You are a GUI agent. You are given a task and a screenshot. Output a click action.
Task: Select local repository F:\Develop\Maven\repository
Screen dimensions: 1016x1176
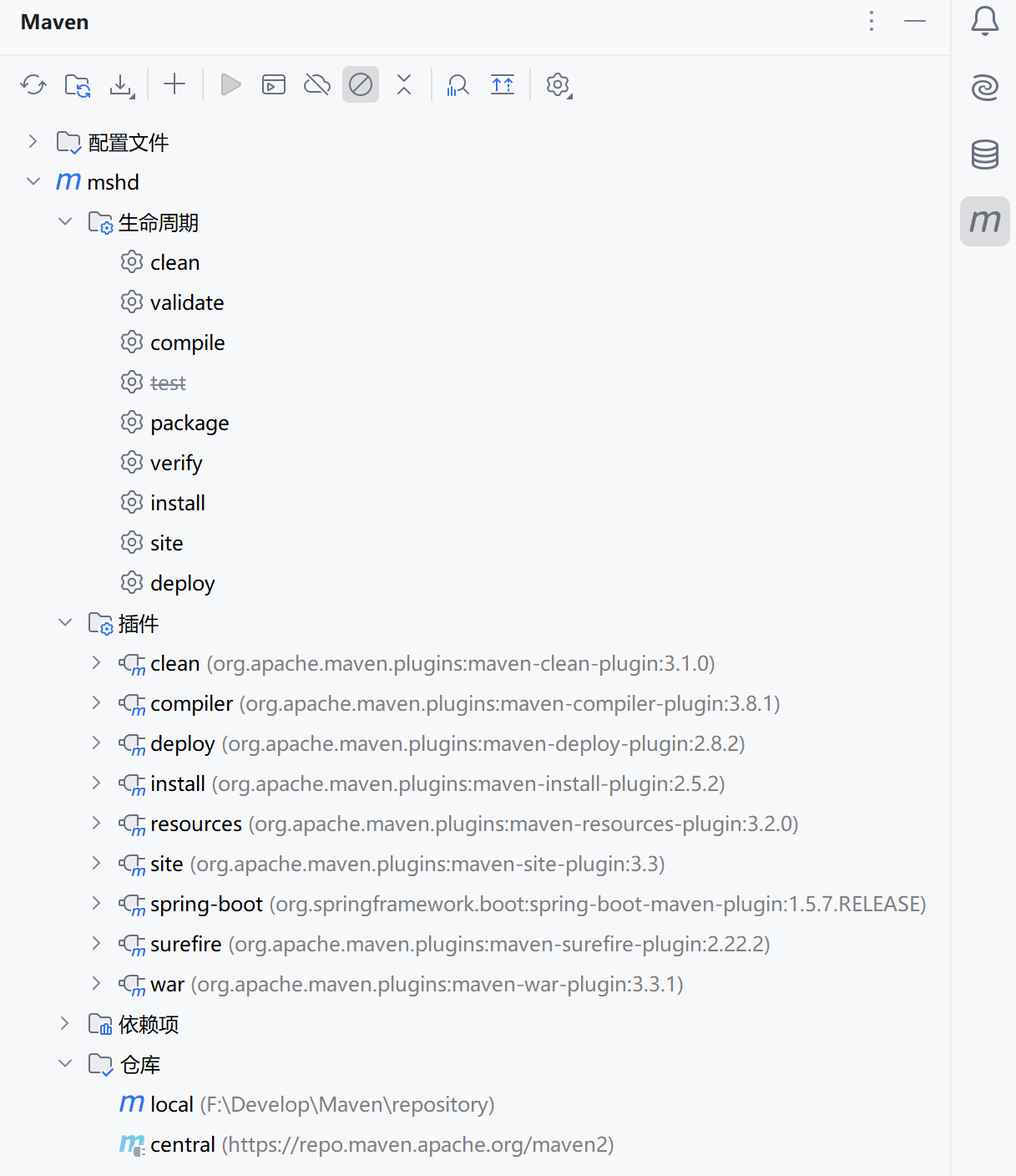click(x=307, y=1104)
